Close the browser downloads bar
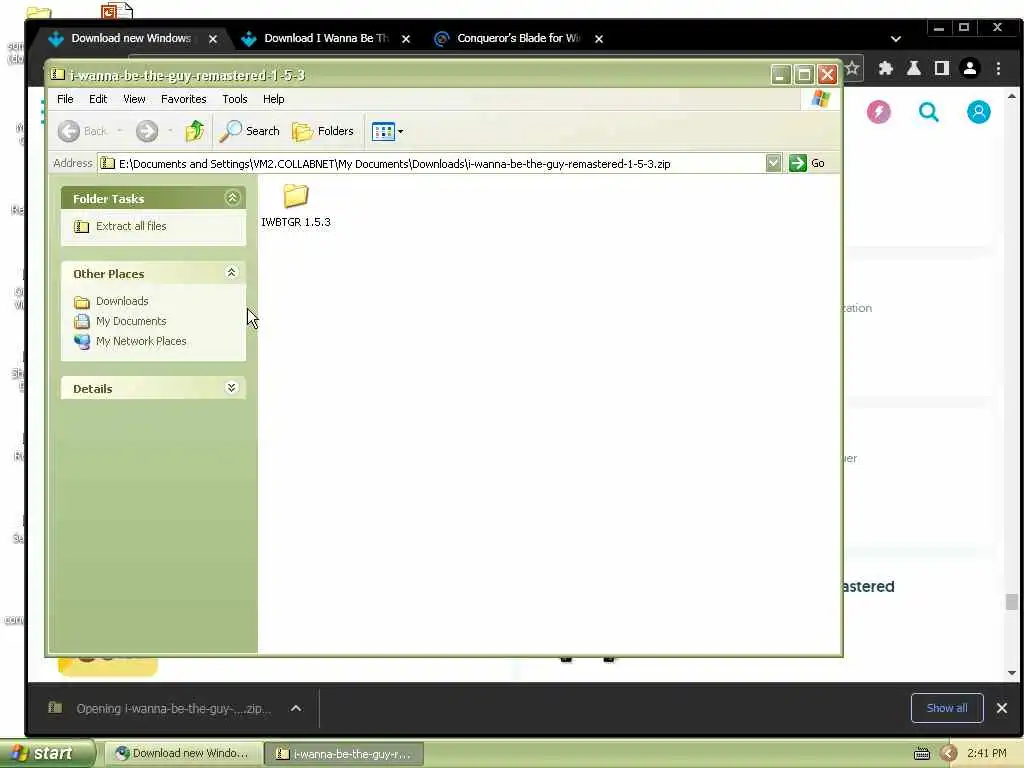 pyautogui.click(x=1002, y=708)
